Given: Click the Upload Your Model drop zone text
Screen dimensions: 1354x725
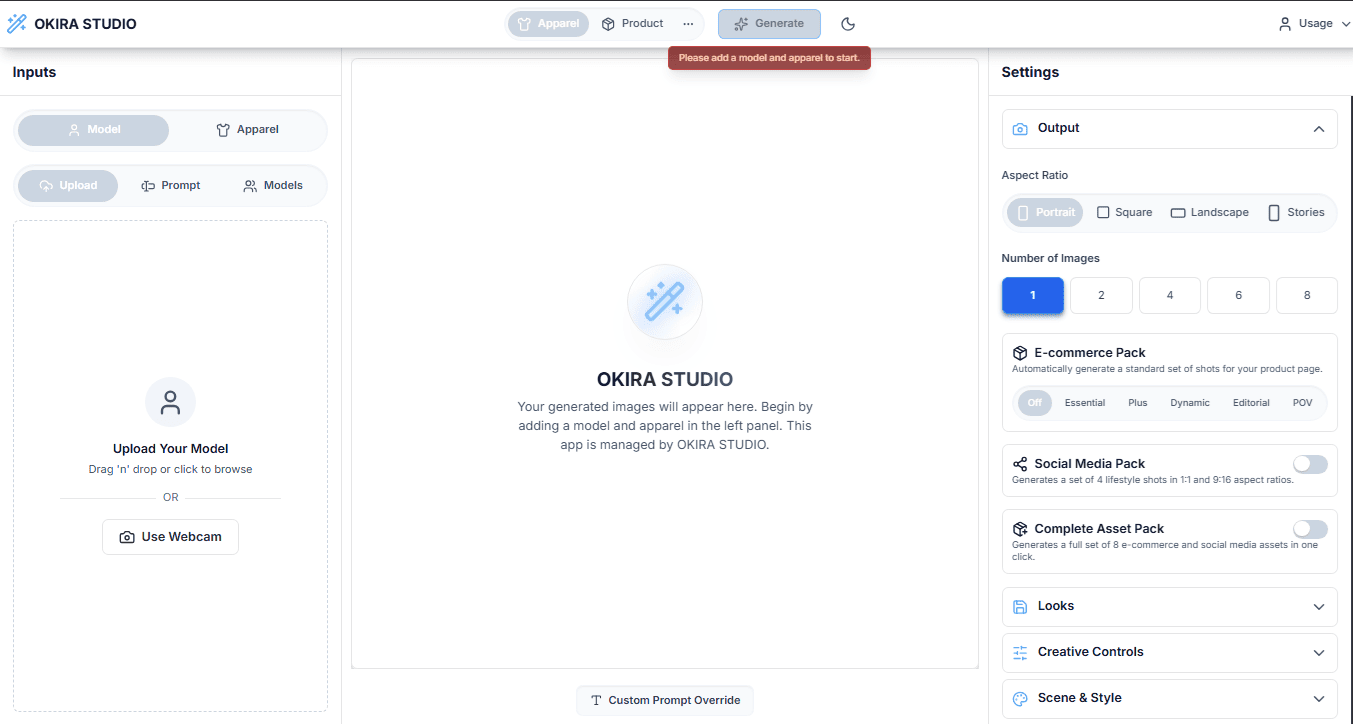Looking at the screenshot, I should point(171,450).
